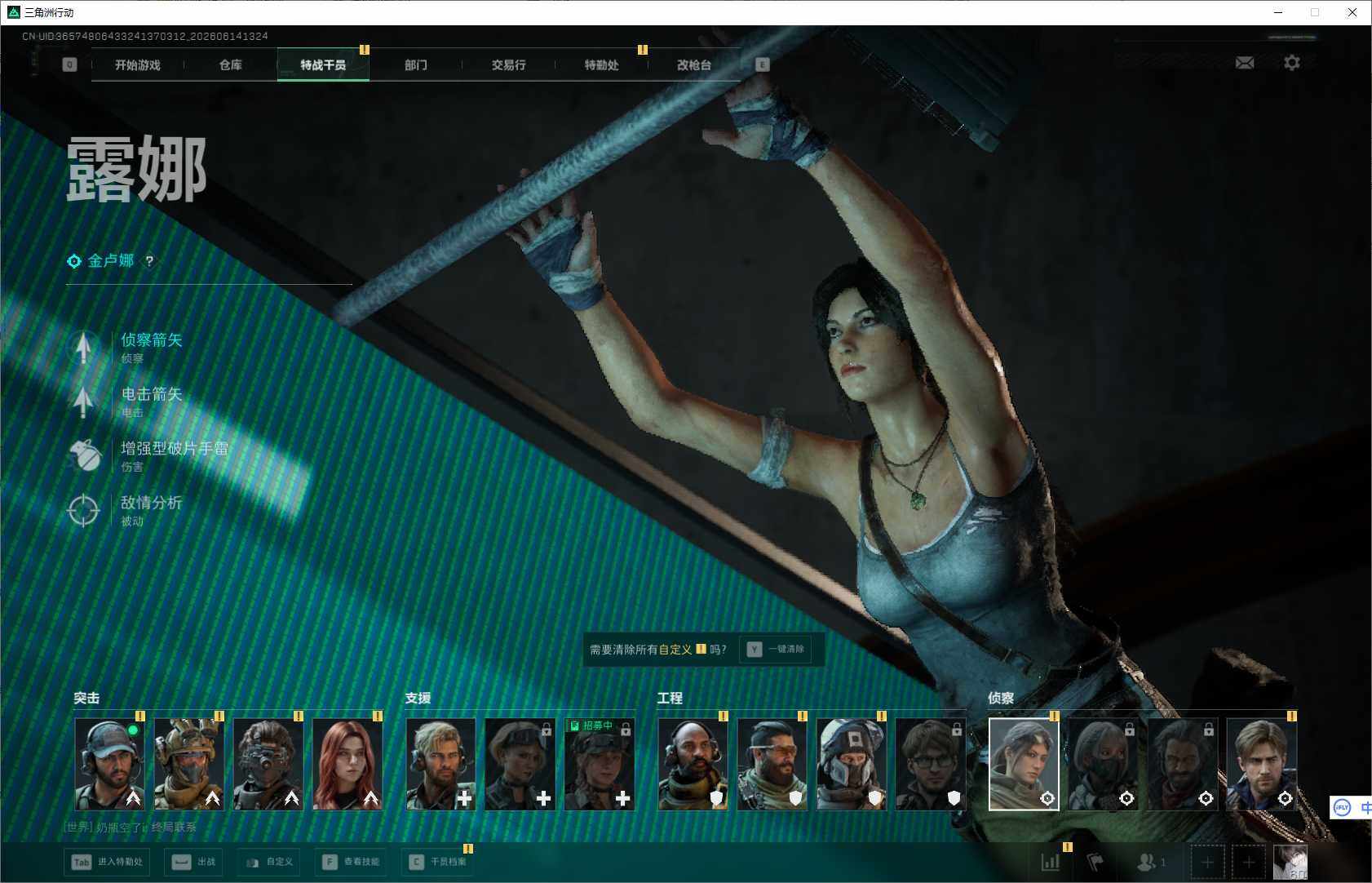Click the question mark next to 金卢娜
1372x883 pixels.
click(149, 261)
